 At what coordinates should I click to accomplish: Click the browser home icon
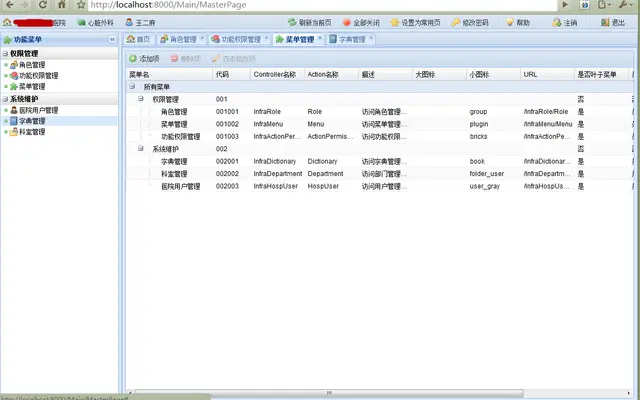point(62,4)
